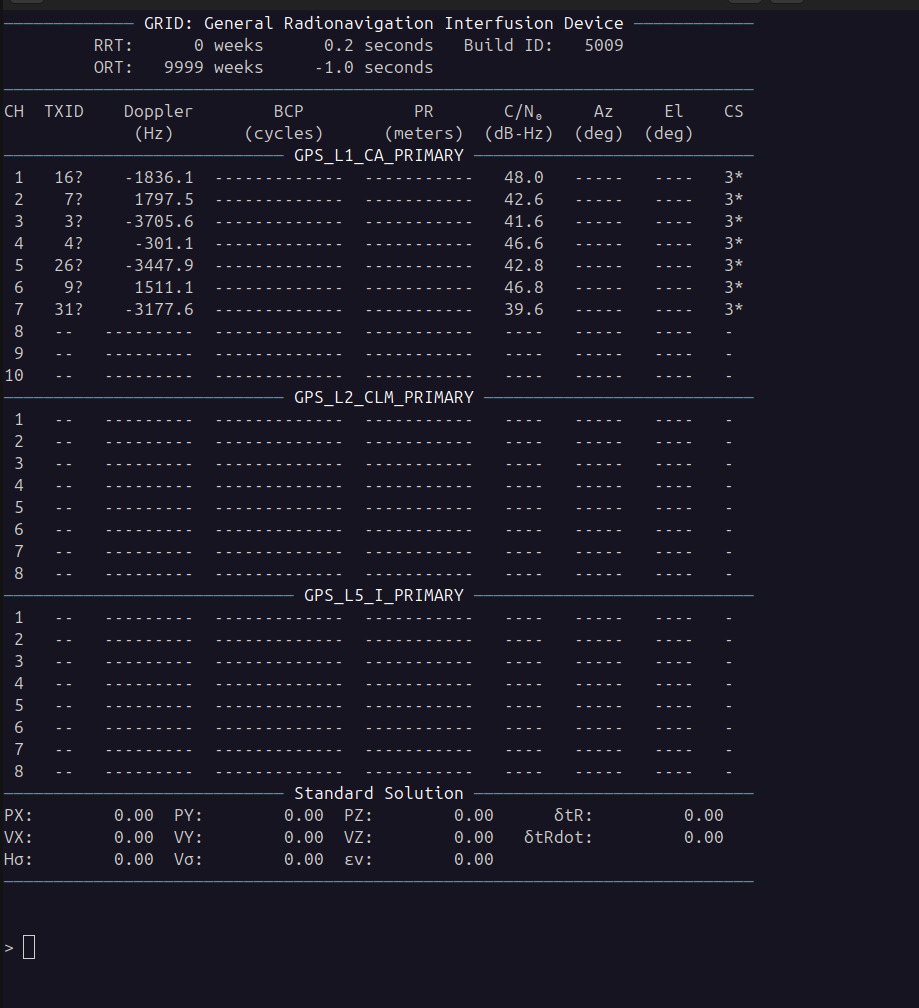The width and height of the screenshot is (919, 1008).
Task: Click the Vσ: label
Action: [x=188, y=860]
